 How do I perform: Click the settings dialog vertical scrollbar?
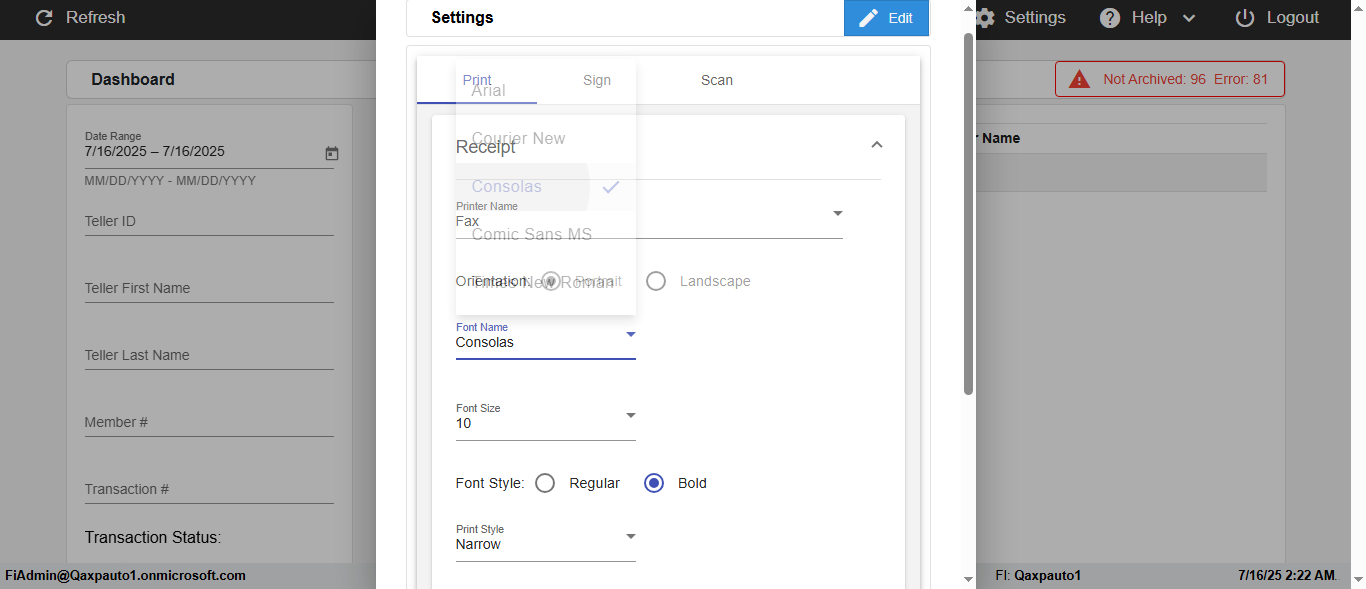click(968, 210)
